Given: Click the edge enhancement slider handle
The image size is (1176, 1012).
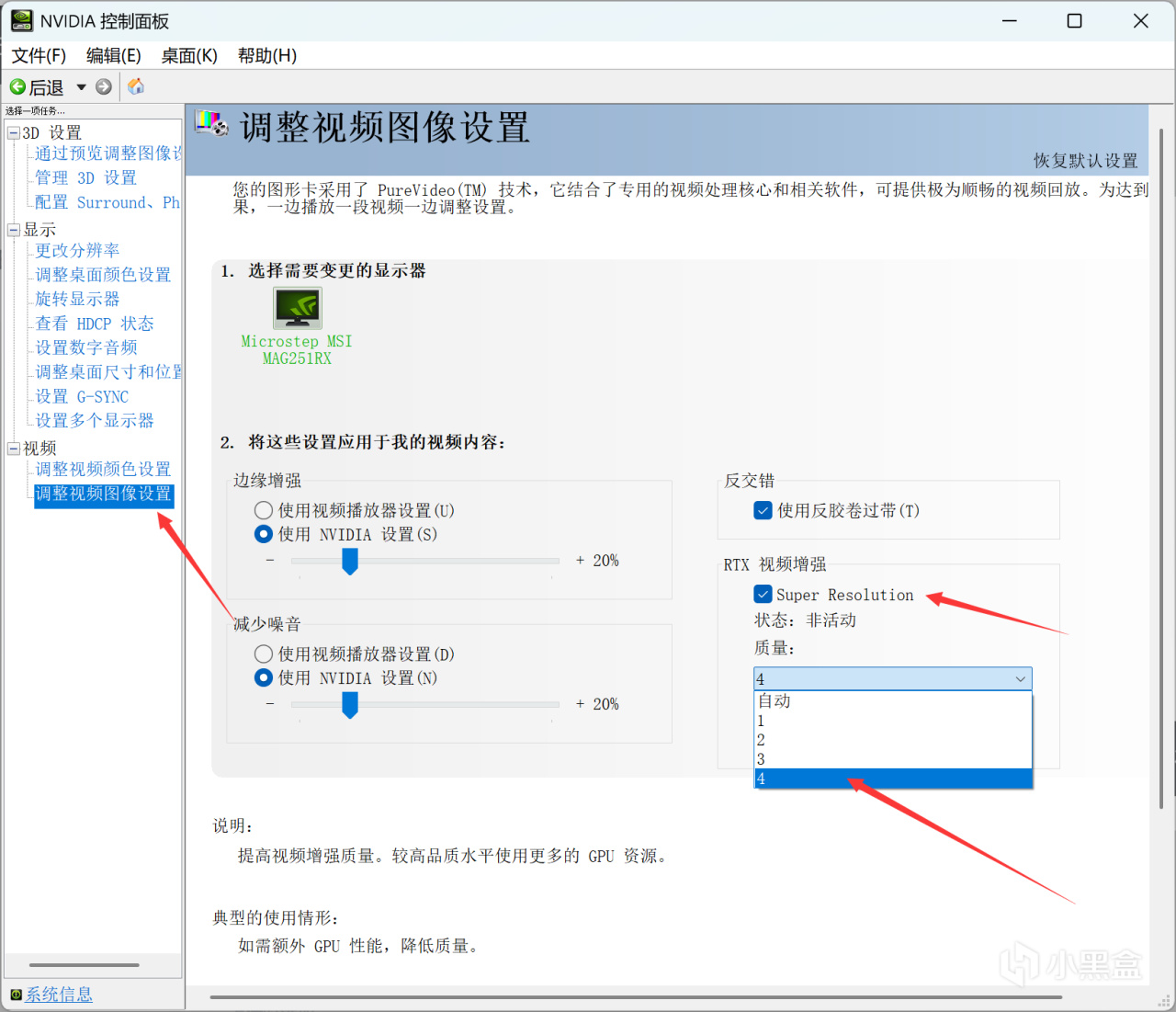Looking at the screenshot, I should tap(350, 561).
